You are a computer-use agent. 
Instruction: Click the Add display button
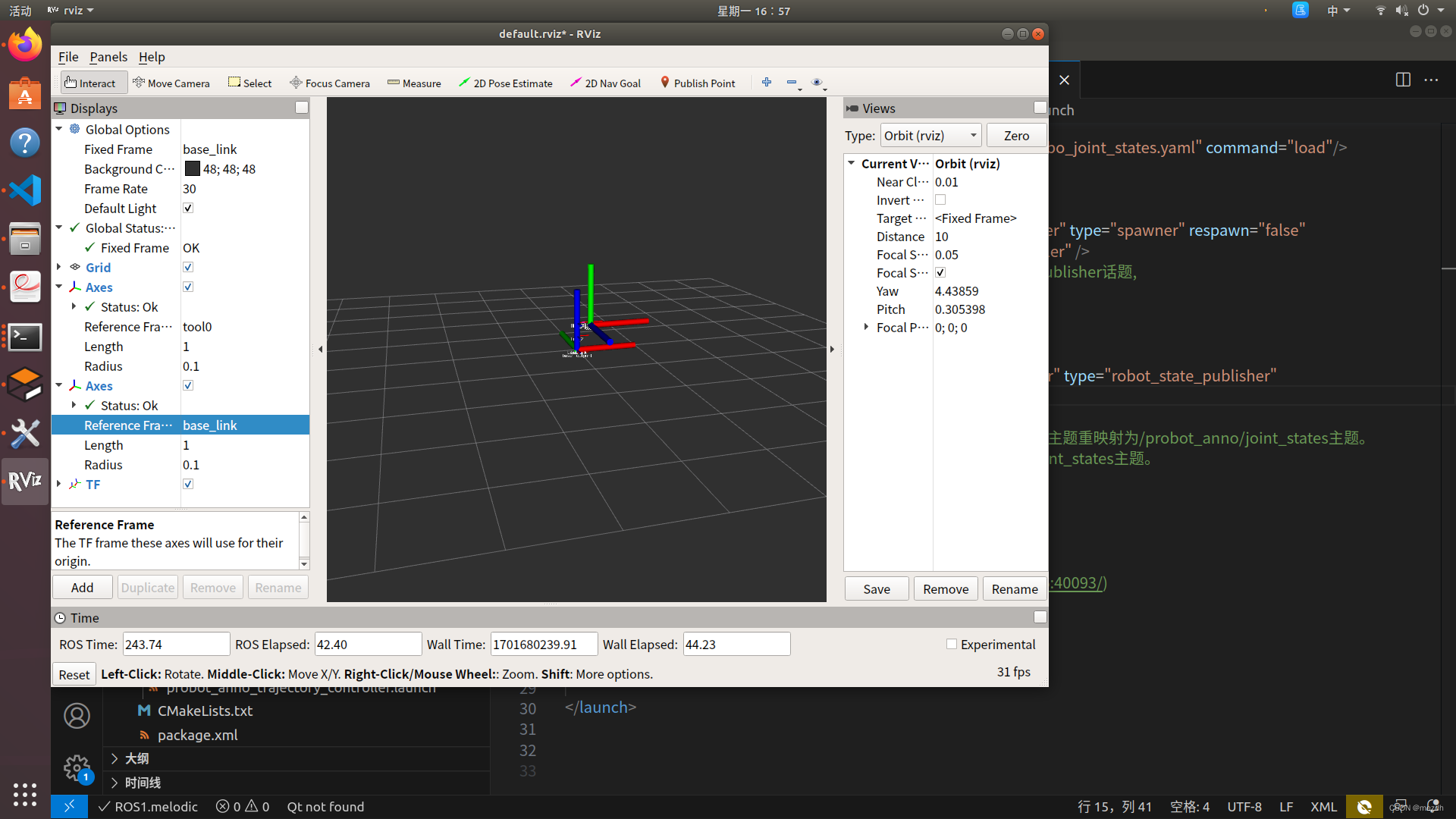pos(82,588)
